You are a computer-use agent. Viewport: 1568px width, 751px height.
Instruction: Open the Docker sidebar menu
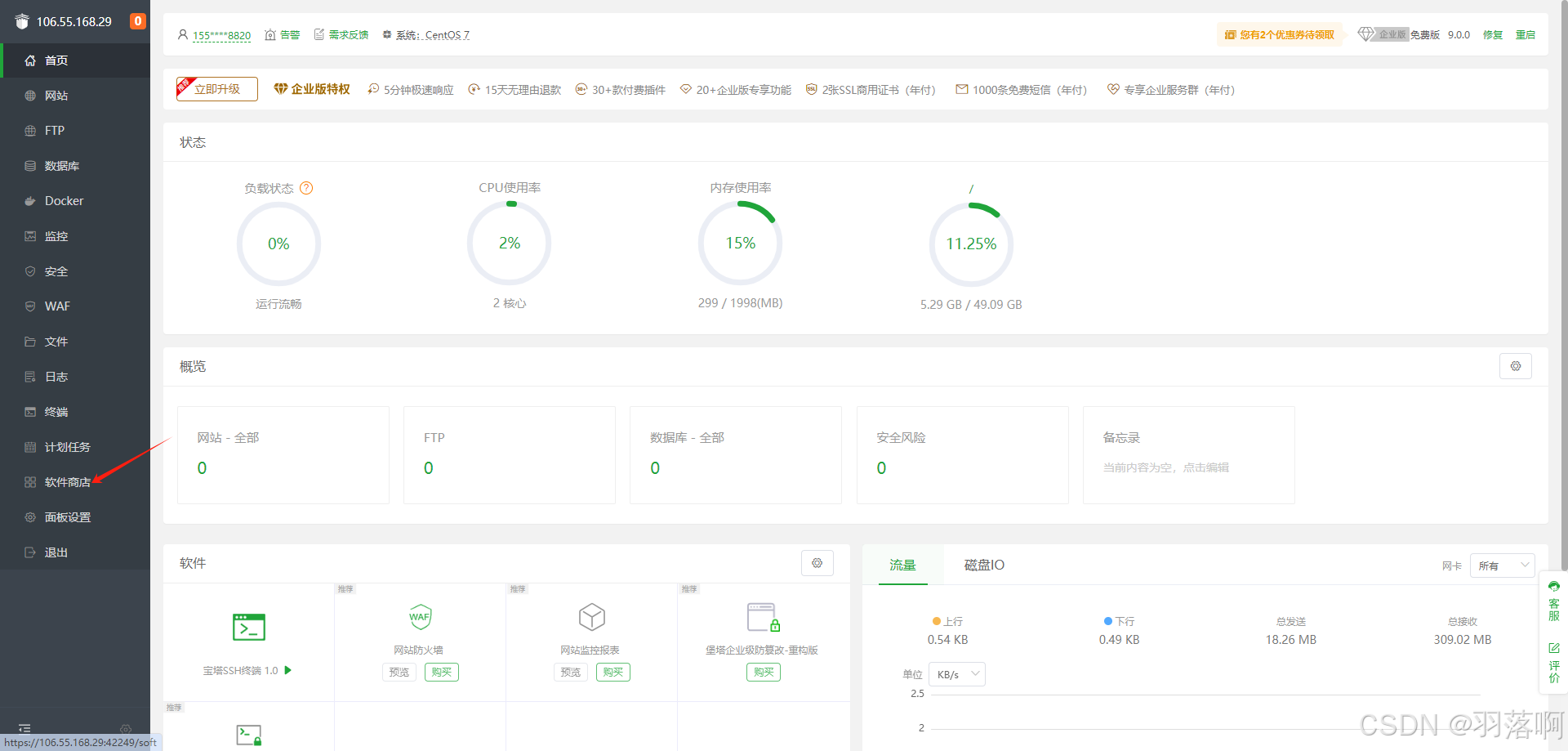click(75, 201)
